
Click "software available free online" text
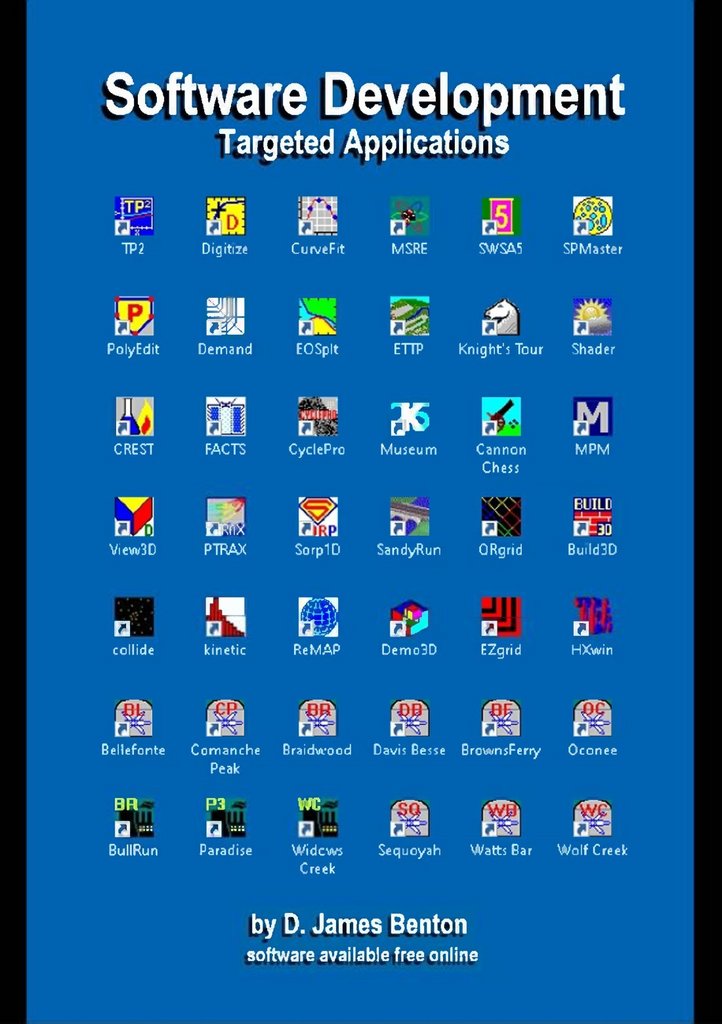tap(362, 955)
